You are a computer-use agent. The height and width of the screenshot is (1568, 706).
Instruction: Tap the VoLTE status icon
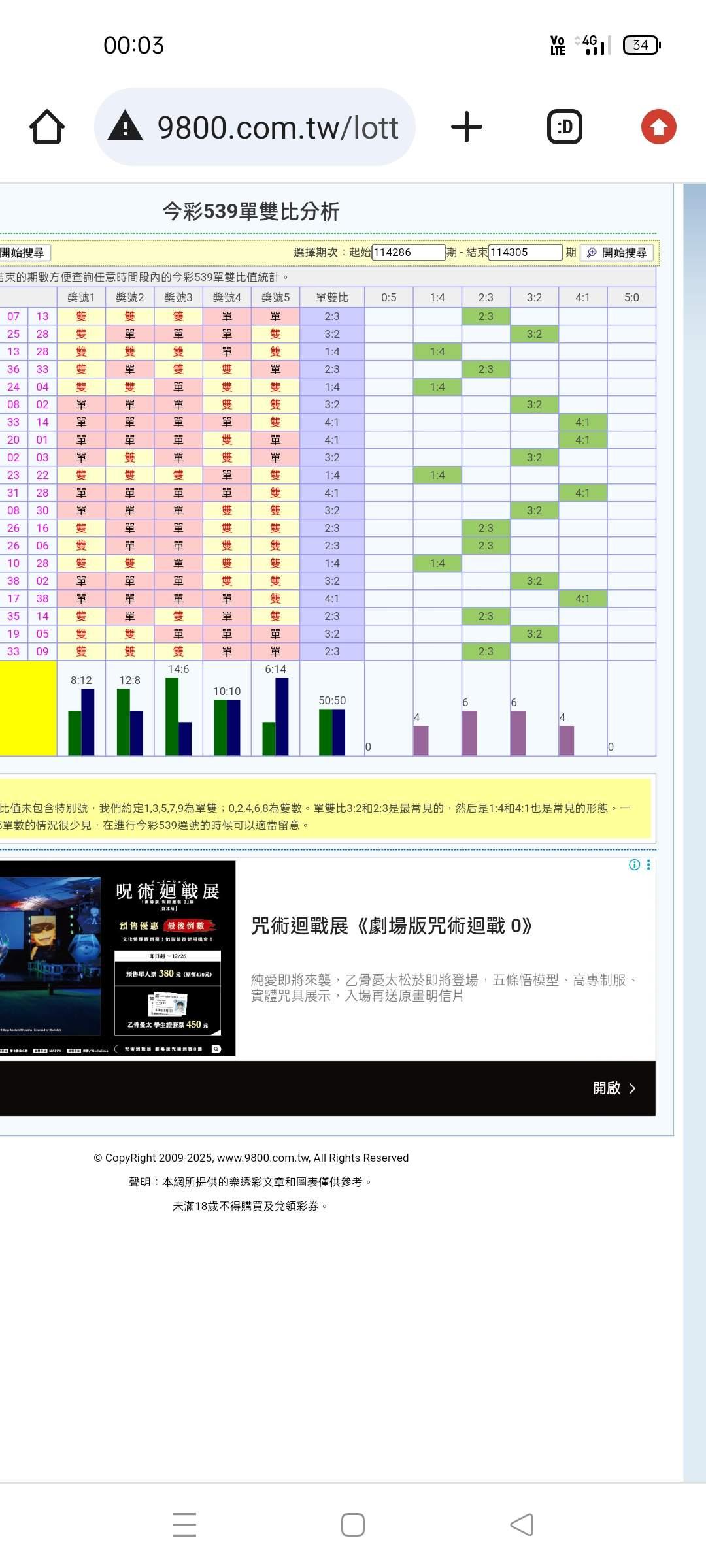558,45
